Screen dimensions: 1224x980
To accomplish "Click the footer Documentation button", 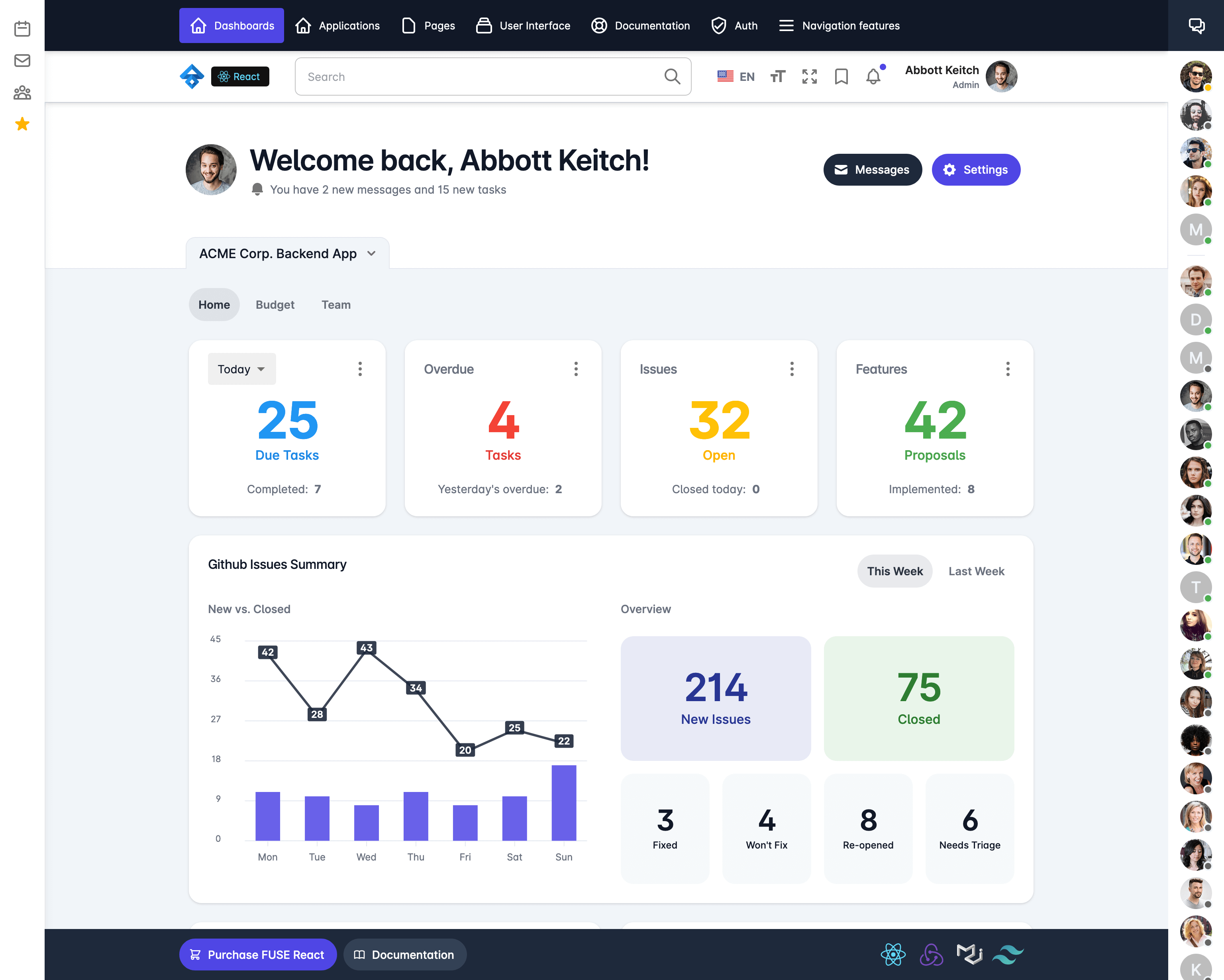I will coord(405,955).
